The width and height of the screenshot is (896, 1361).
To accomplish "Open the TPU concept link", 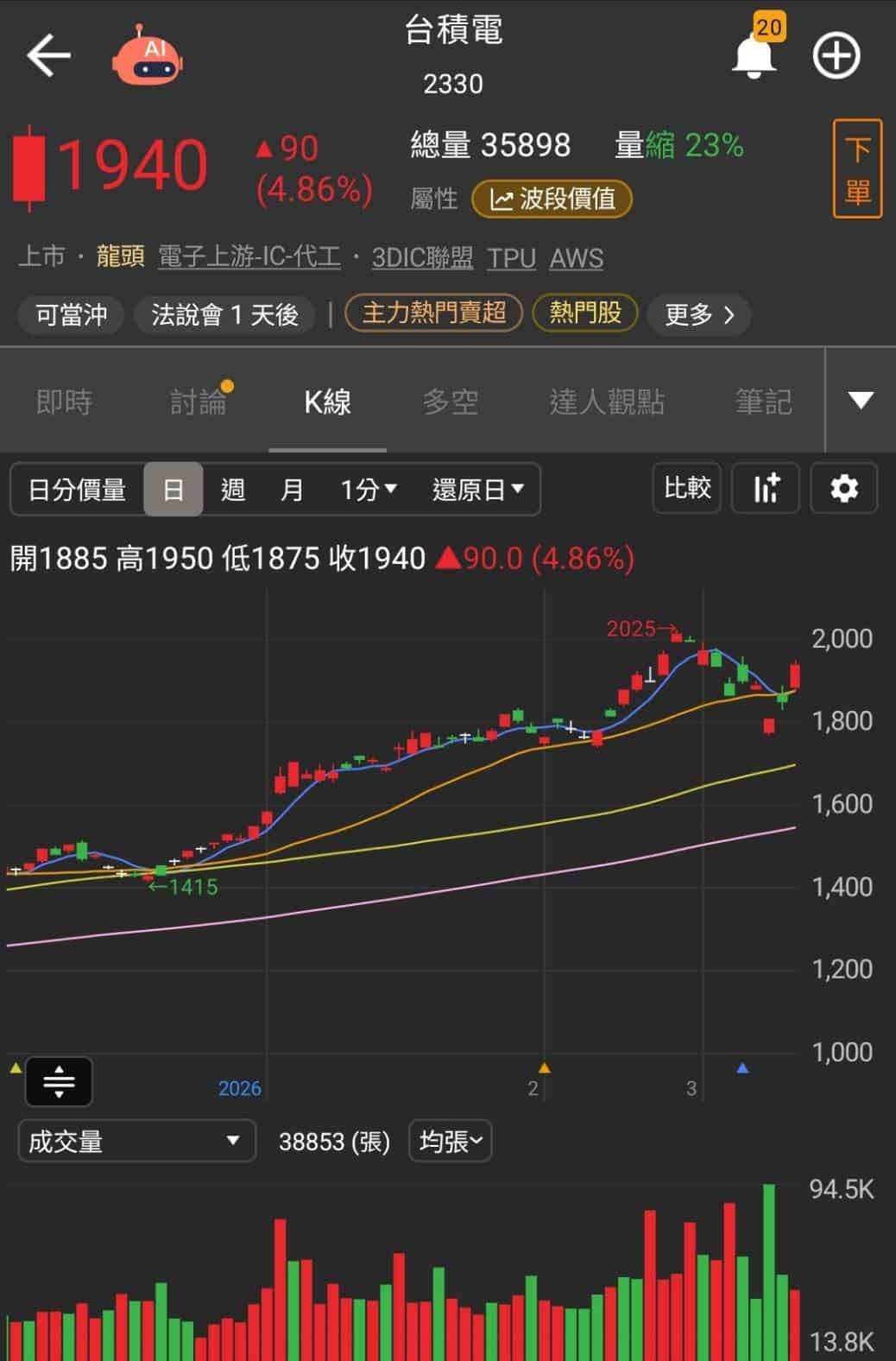I will pos(511,257).
